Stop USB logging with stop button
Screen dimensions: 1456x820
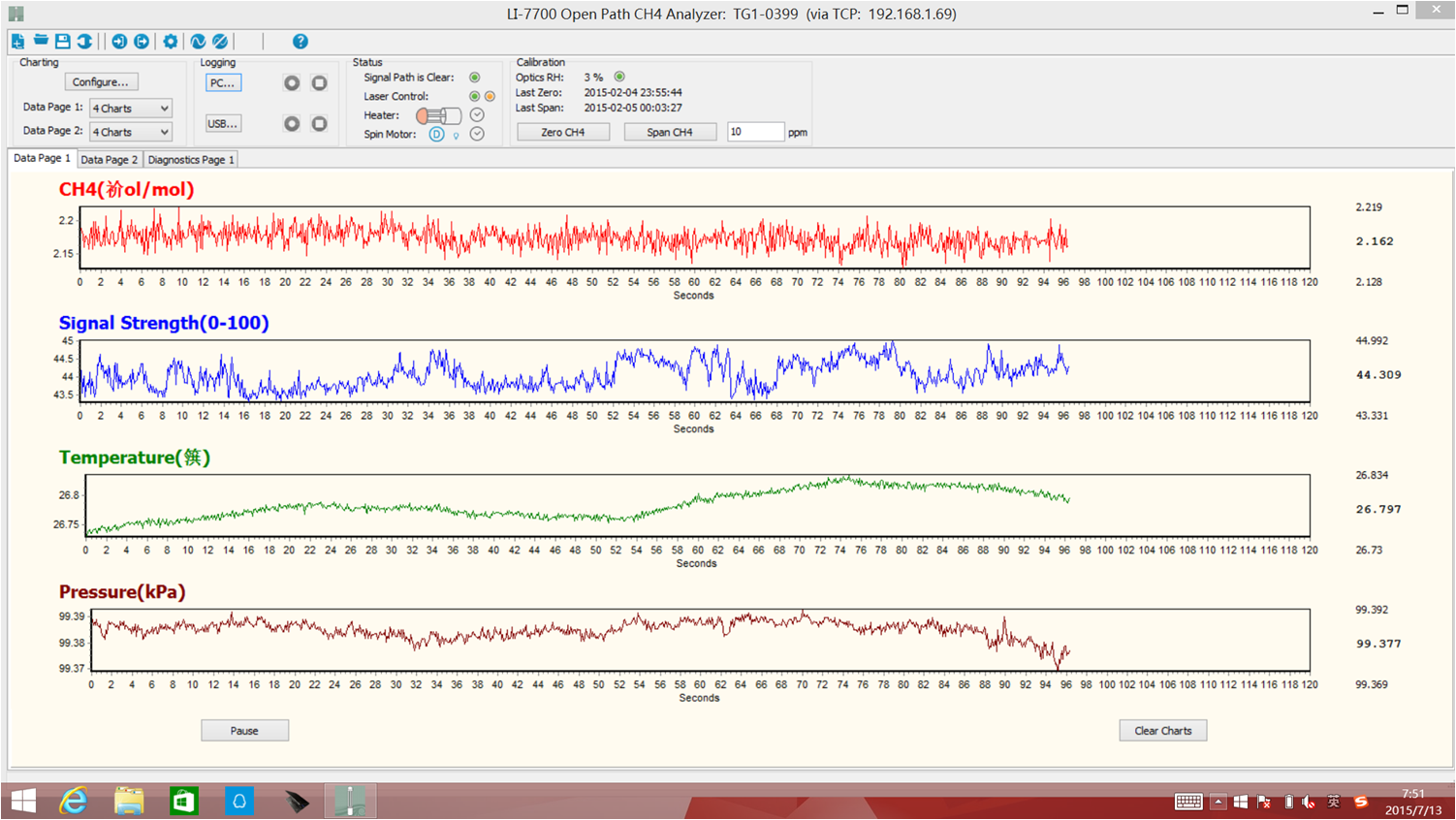[319, 124]
